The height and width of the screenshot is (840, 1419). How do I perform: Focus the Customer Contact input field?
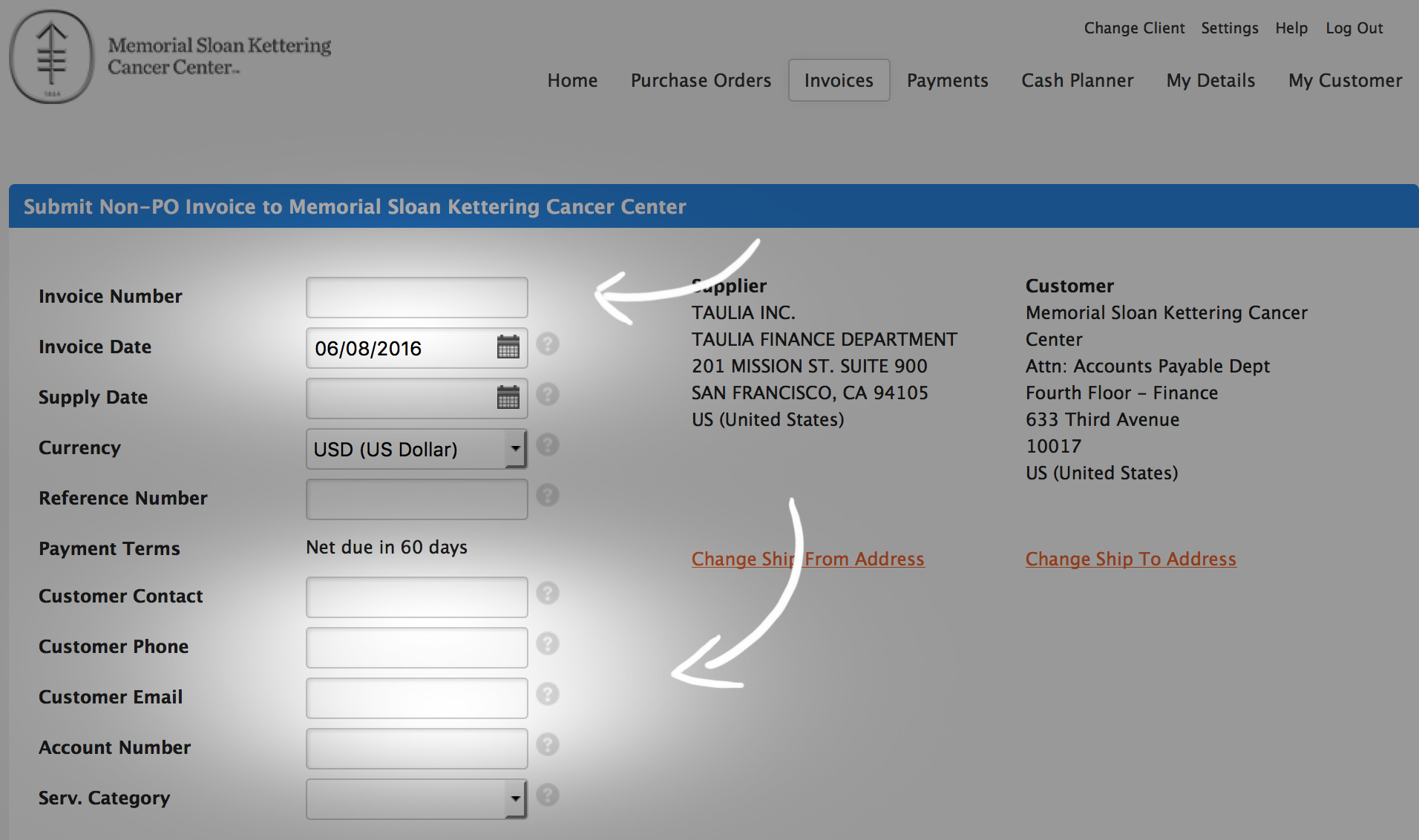click(416, 597)
